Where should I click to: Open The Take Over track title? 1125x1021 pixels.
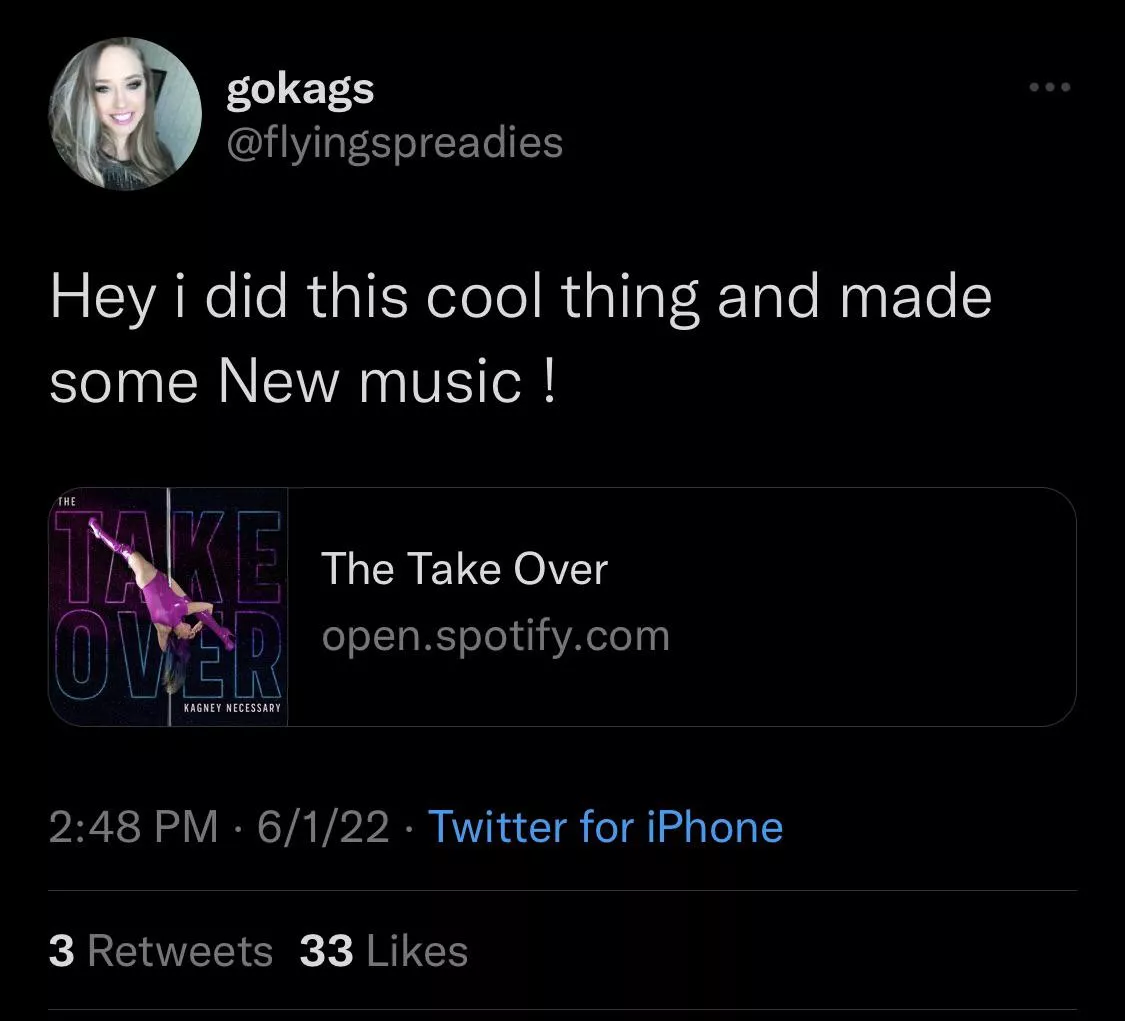click(465, 569)
